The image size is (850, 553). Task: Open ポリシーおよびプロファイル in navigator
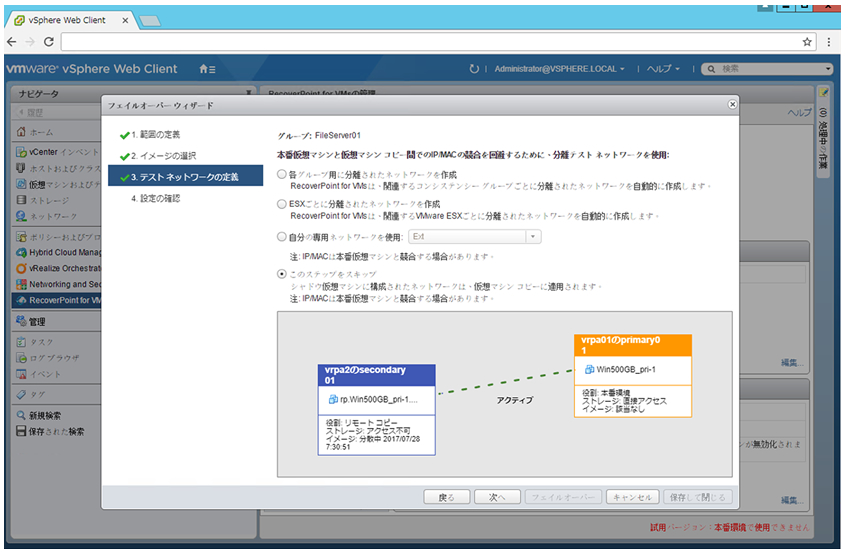[58, 236]
